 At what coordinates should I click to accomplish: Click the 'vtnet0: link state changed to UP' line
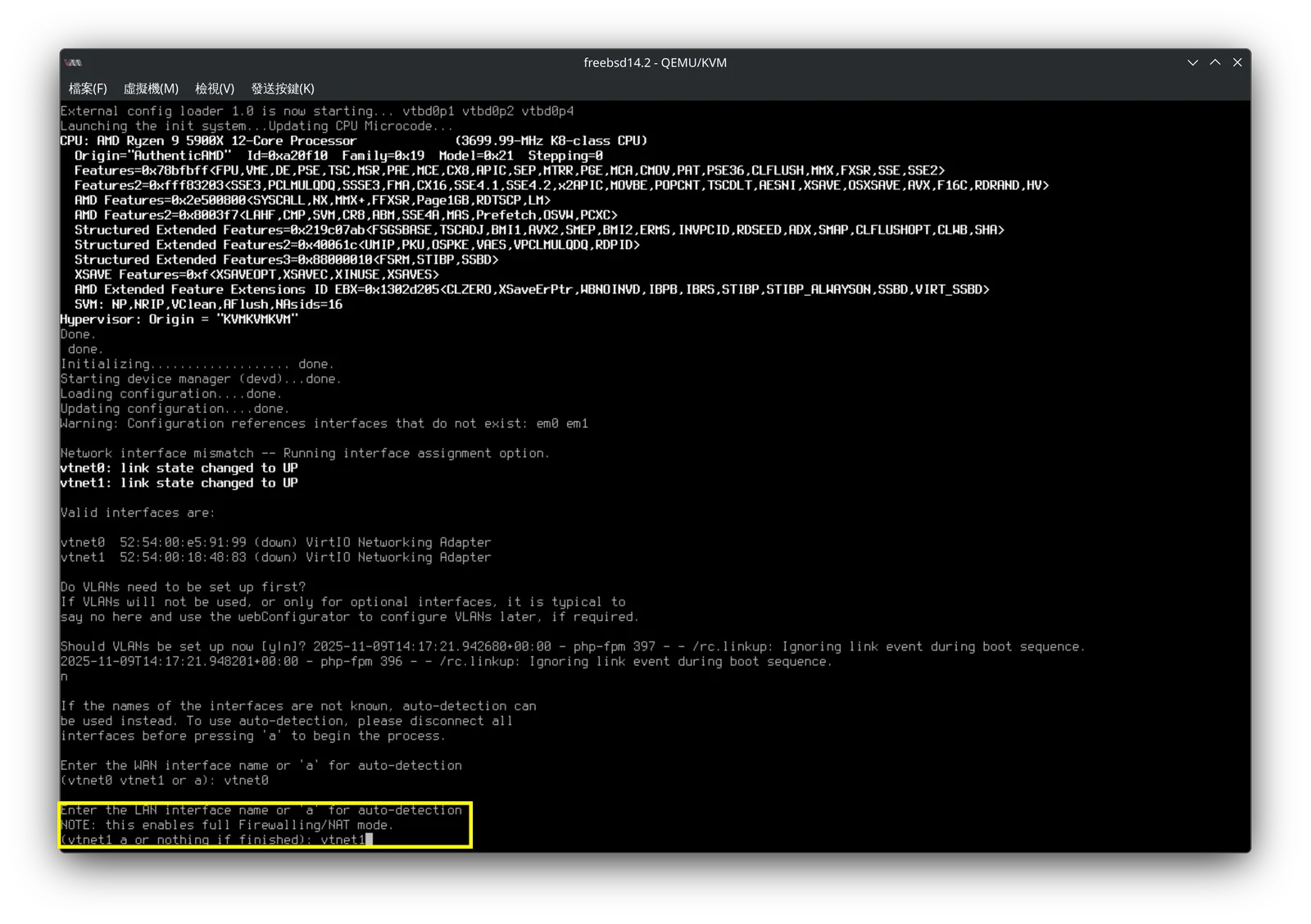pyautogui.click(x=179, y=469)
